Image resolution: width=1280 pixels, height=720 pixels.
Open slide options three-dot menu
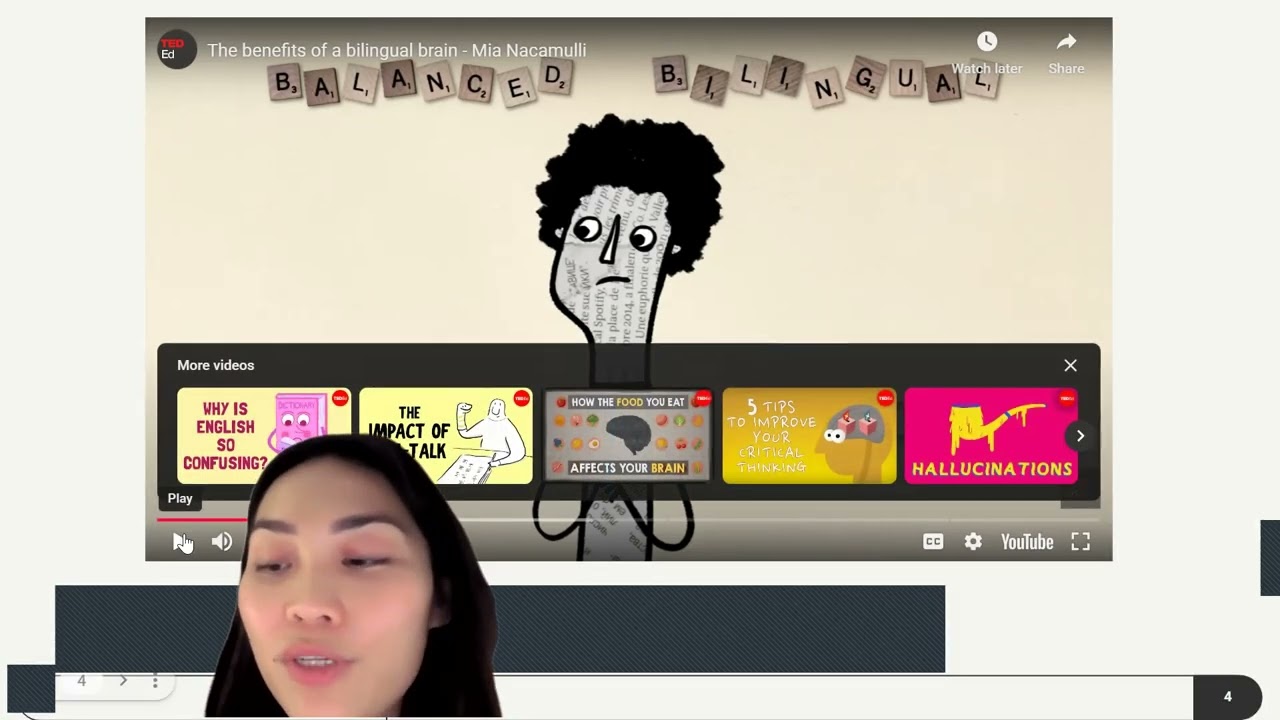click(x=155, y=681)
